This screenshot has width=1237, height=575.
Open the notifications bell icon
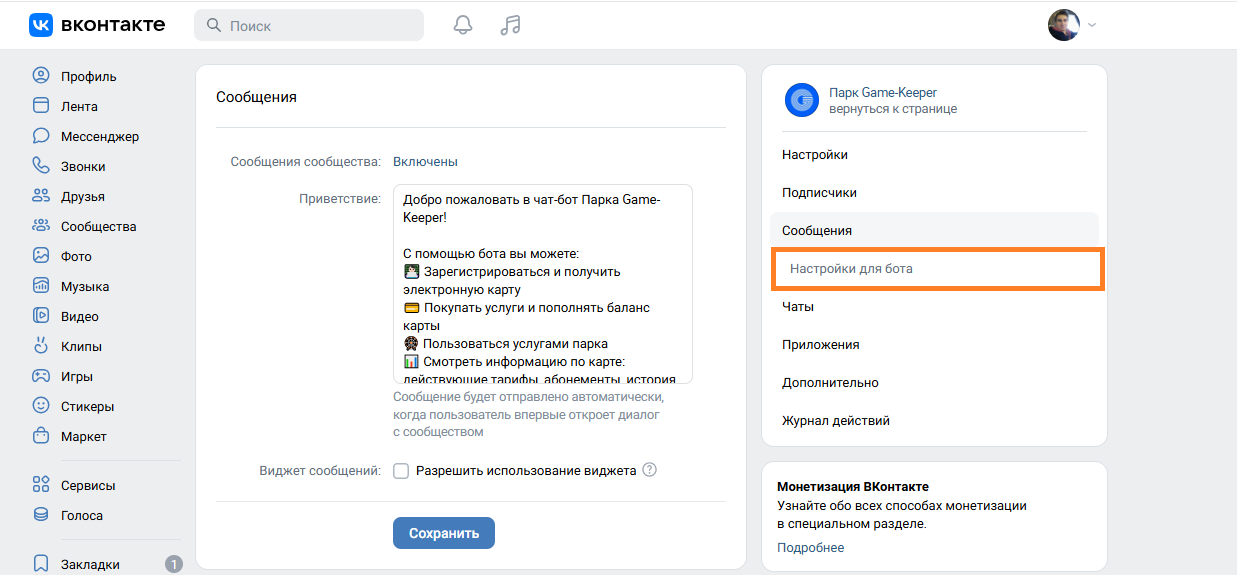point(462,25)
